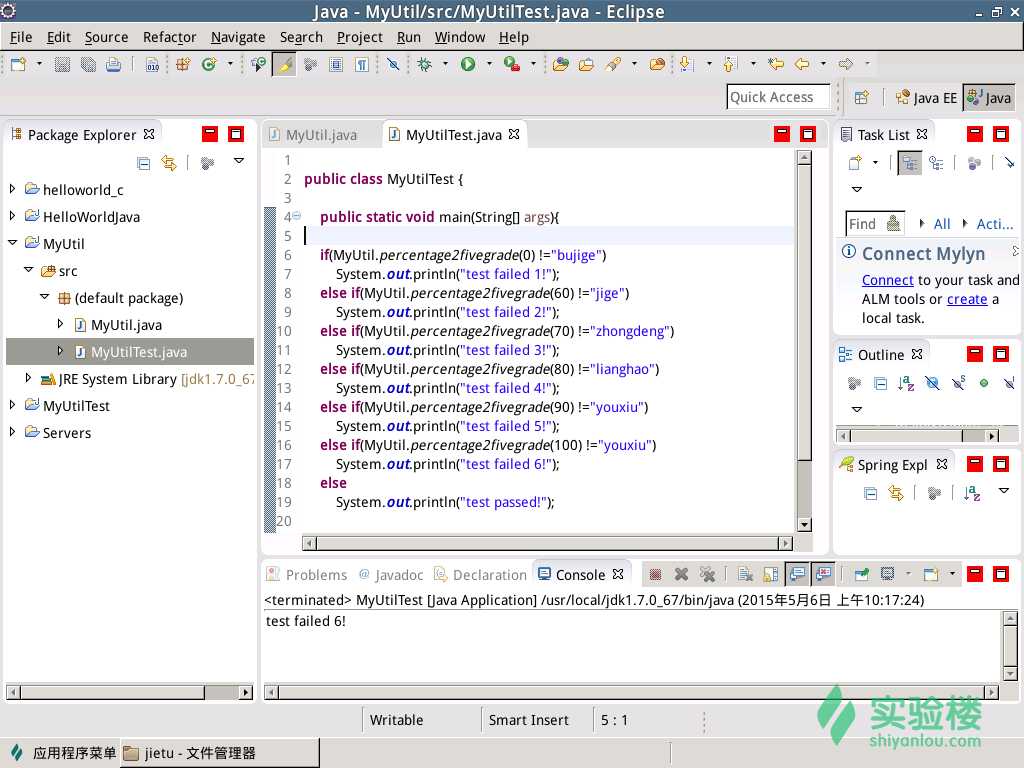The width and height of the screenshot is (1024, 768).
Task: Click the Find field in Task List
Action: tap(875, 224)
